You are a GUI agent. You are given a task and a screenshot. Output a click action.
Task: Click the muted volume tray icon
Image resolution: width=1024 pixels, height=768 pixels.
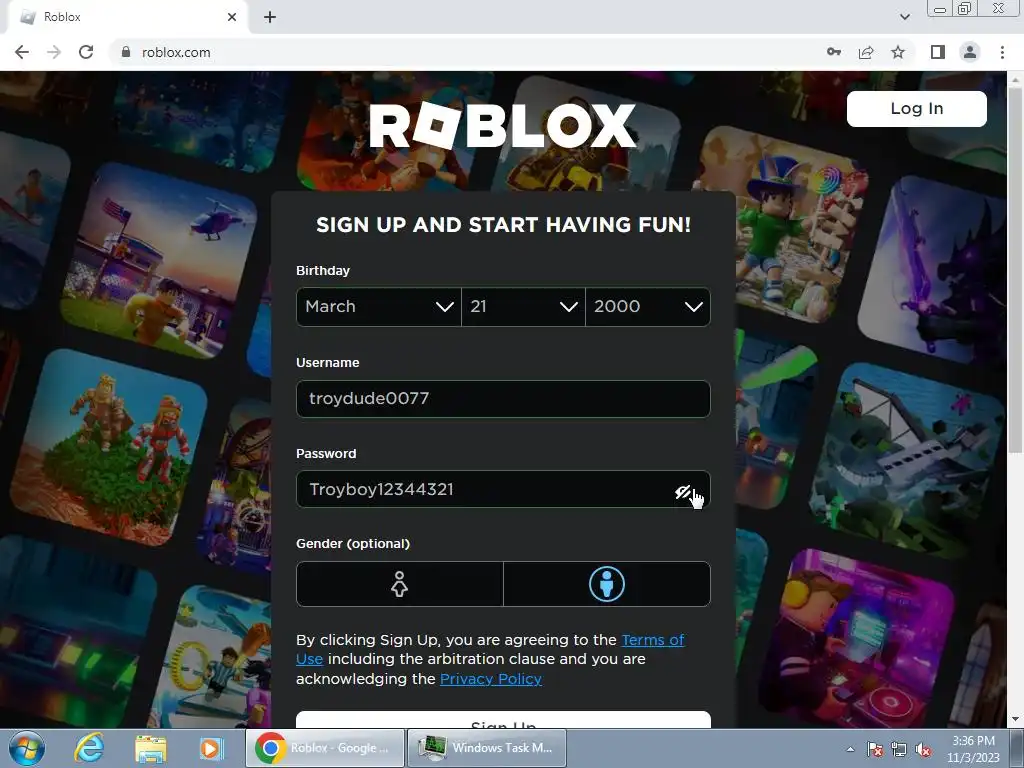click(x=923, y=749)
